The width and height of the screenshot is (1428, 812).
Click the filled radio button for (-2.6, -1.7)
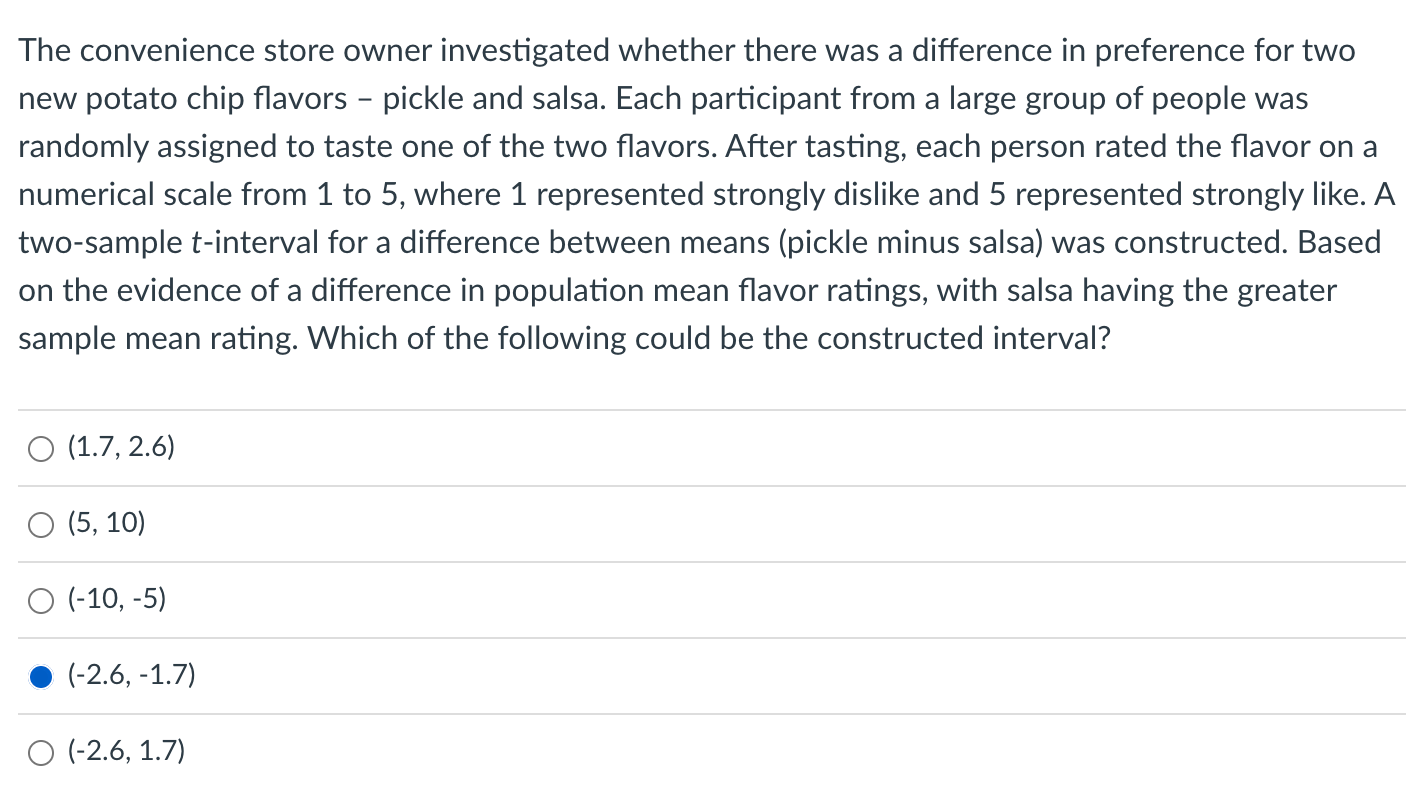coord(41,677)
